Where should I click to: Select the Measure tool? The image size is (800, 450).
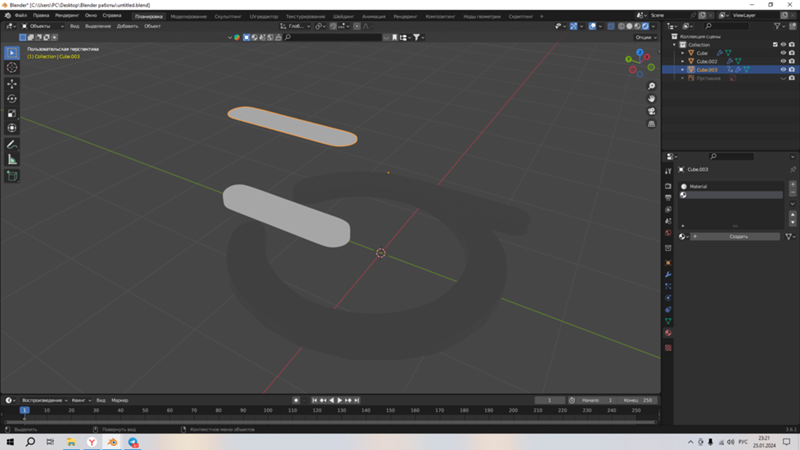(x=12, y=160)
